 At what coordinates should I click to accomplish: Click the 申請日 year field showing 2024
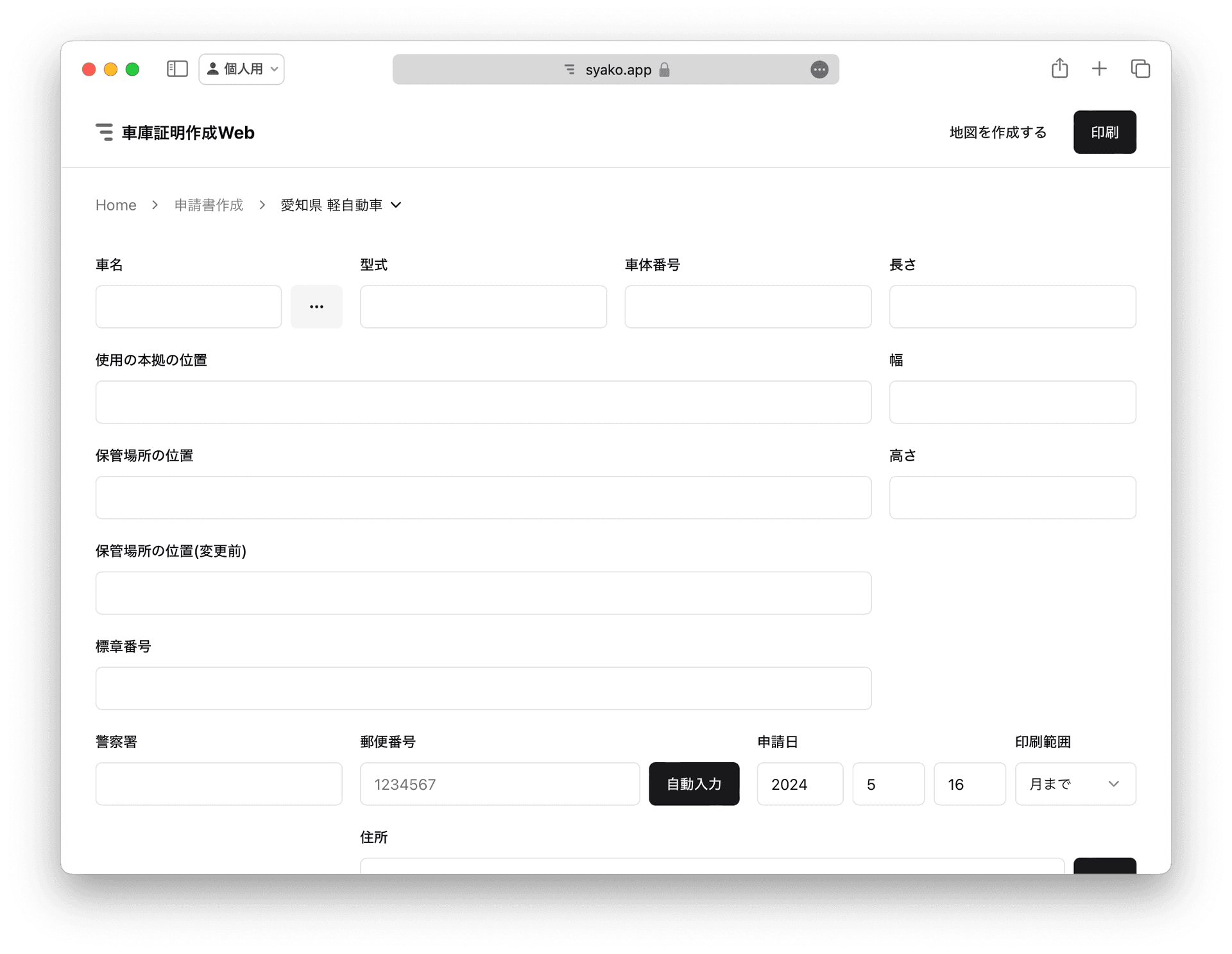pos(800,784)
